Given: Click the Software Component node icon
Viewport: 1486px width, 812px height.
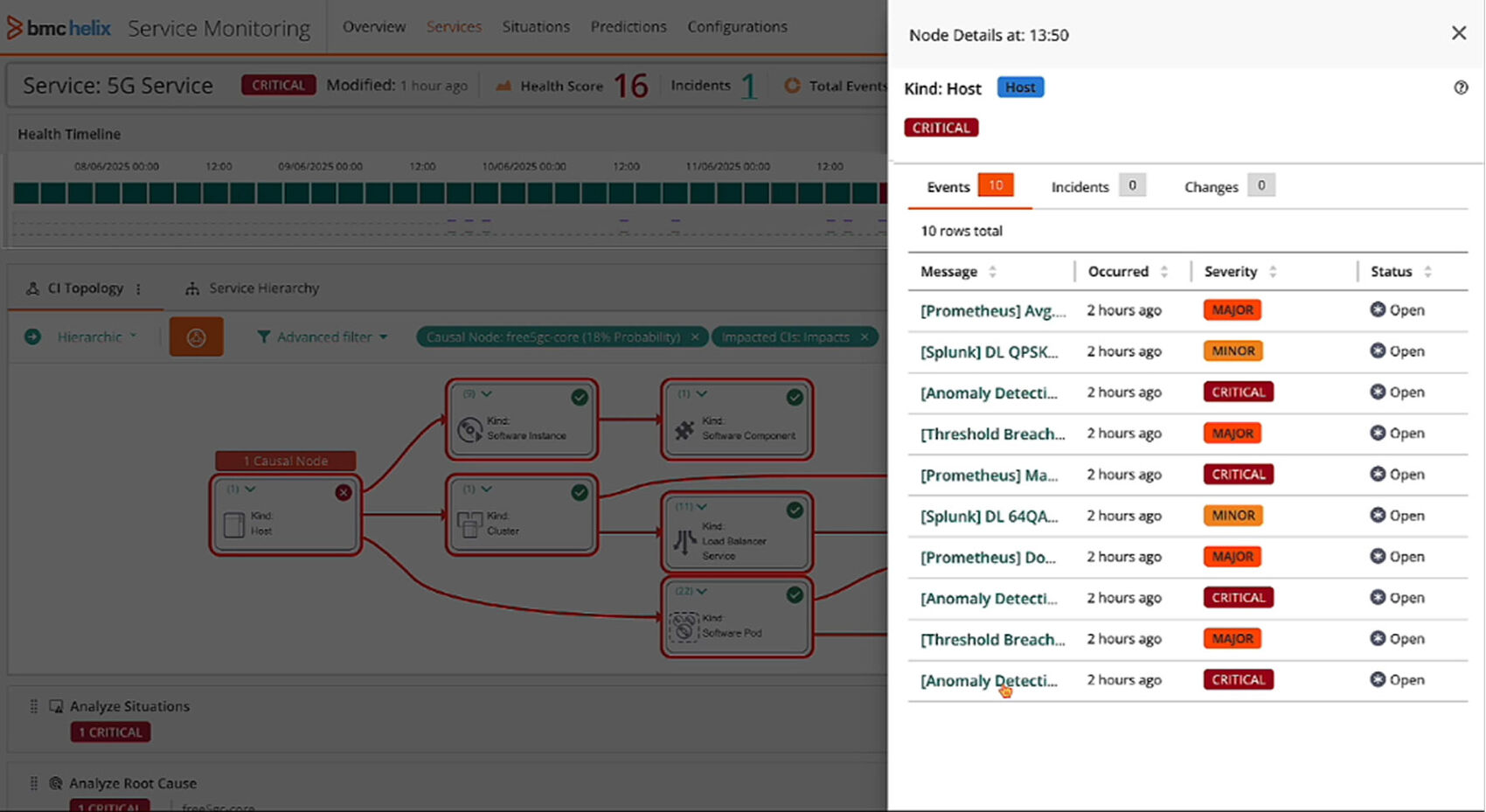Looking at the screenshot, I should [x=684, y=429].
